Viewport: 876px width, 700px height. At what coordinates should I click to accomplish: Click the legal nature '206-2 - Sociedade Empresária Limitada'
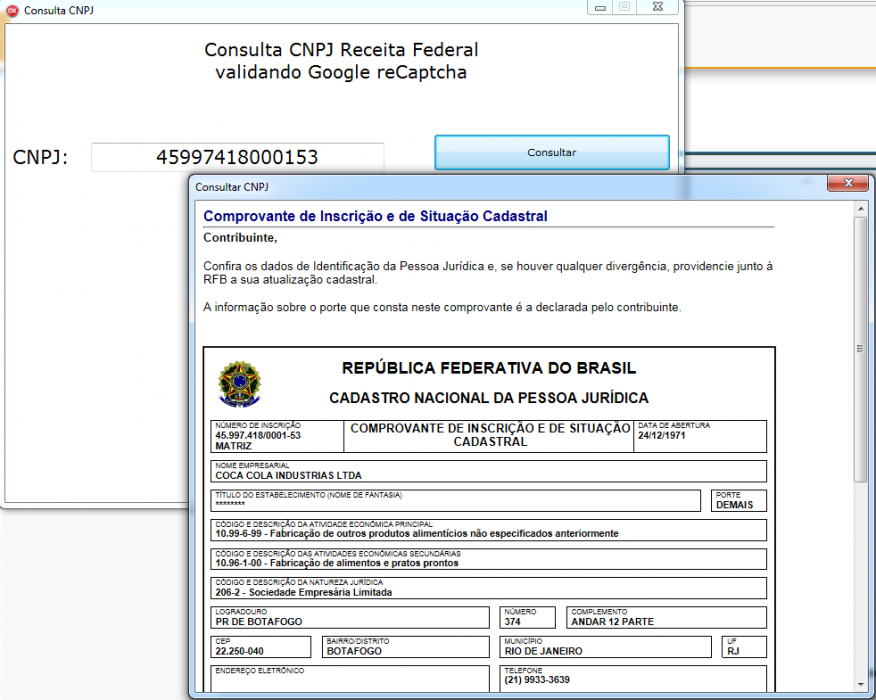[304, 592]
